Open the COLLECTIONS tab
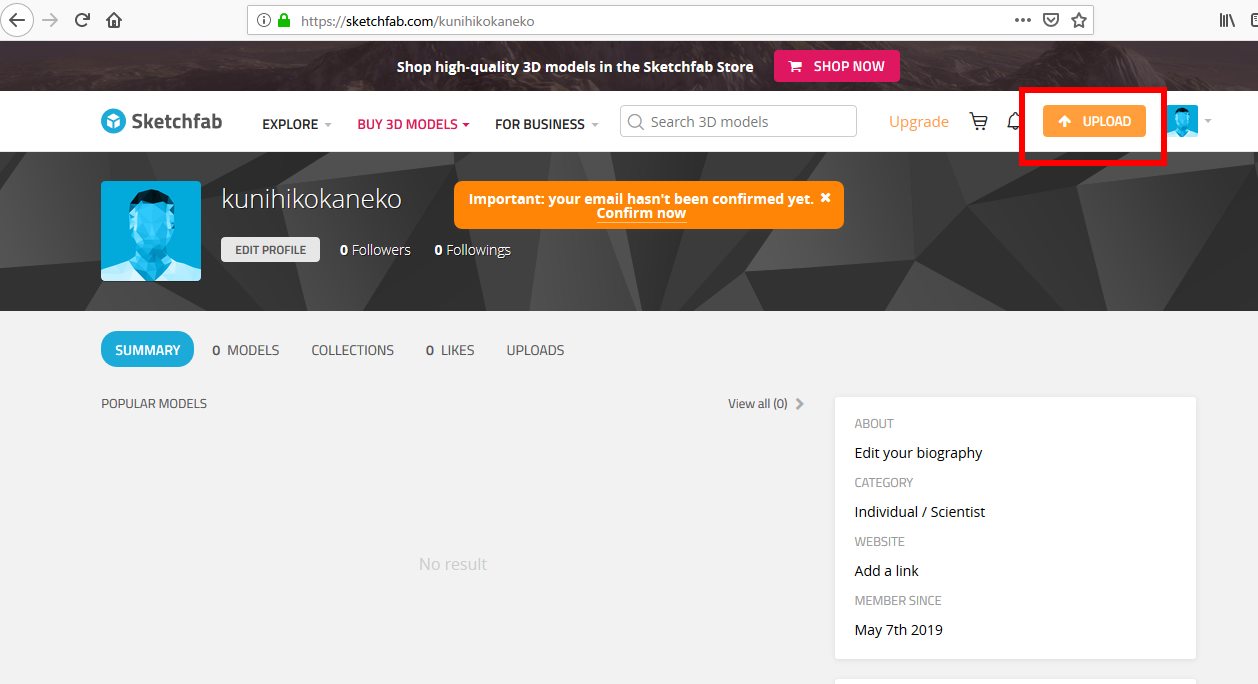This screenshot has width=1258, height=684. coord(353,350)
